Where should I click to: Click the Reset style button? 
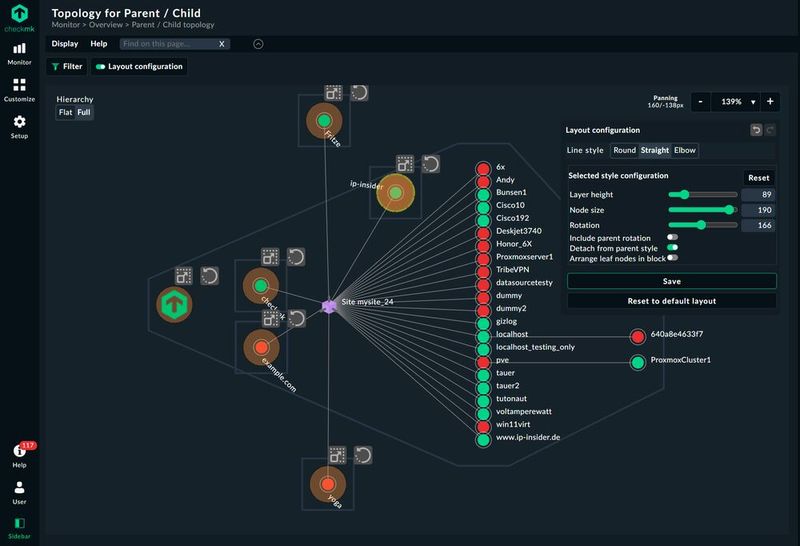click(759, 178)
